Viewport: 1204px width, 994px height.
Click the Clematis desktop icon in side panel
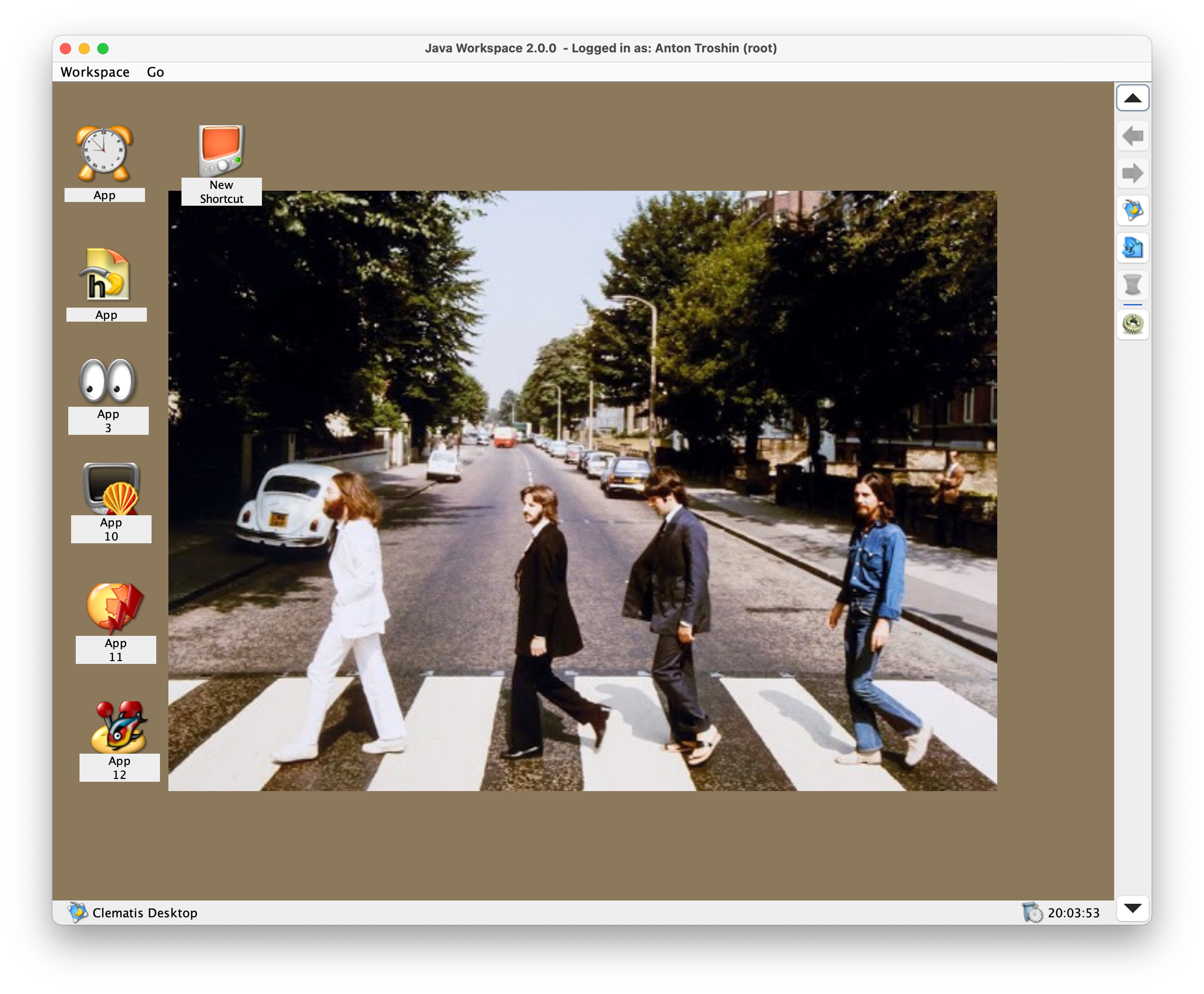click(1132, 211)
